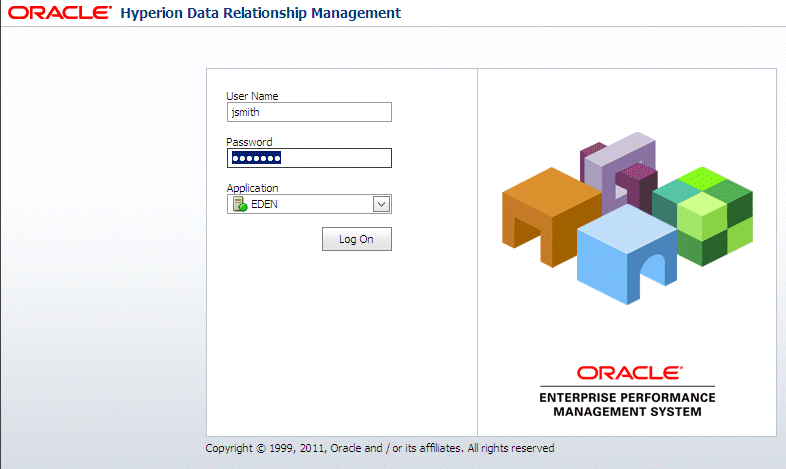Image resolution: width=786 pixels, height=469 pixels.
Task: Click the Oracle logo in header
Action: click(x=60, y=13)
